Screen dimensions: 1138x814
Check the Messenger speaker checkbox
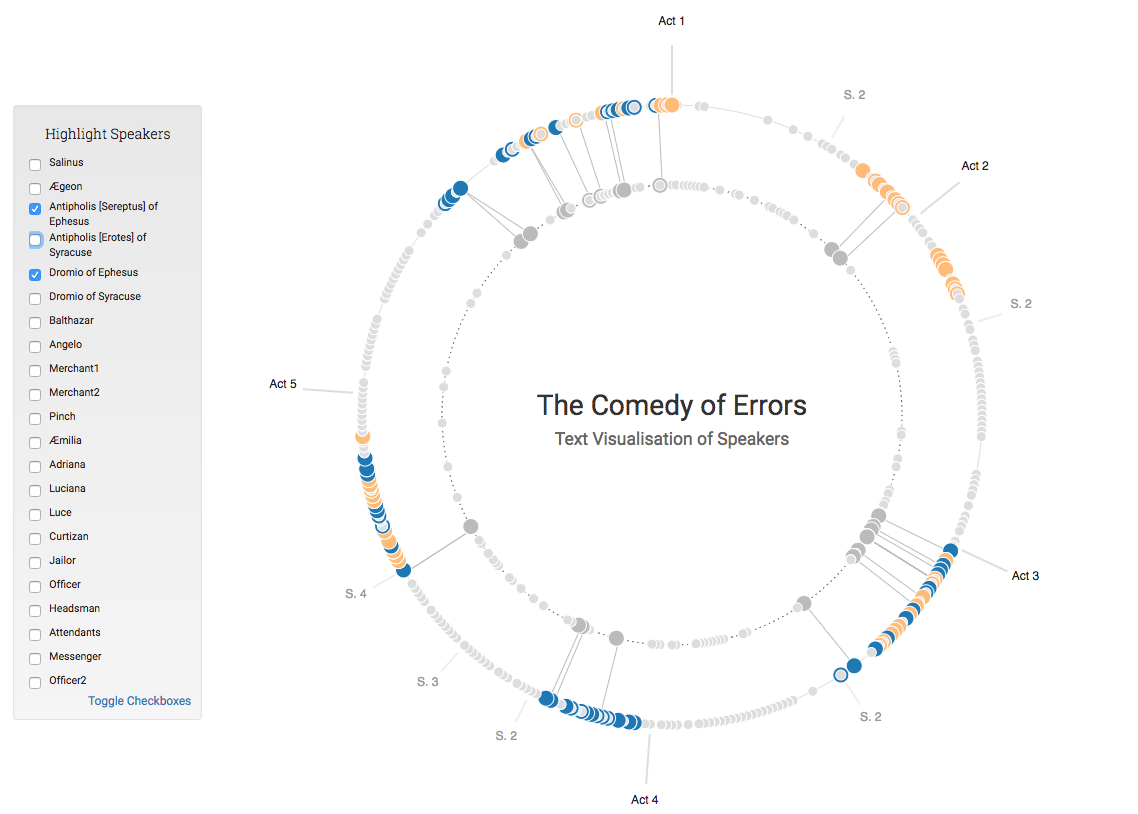pyautogui.click(x=34, y=658)
